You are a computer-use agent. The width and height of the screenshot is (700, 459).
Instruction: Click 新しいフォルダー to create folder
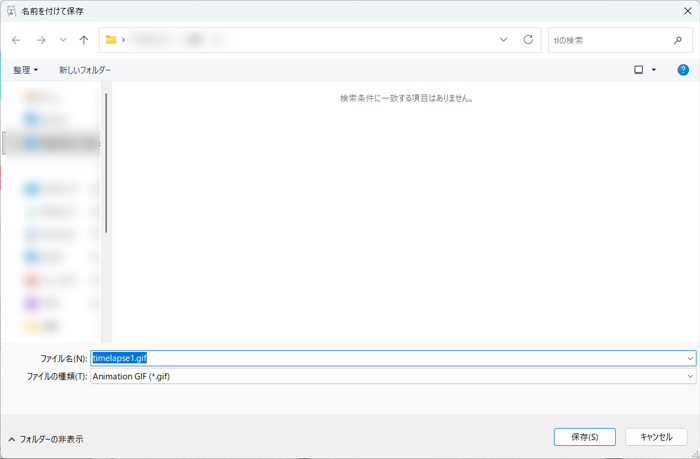coord(85,70)
